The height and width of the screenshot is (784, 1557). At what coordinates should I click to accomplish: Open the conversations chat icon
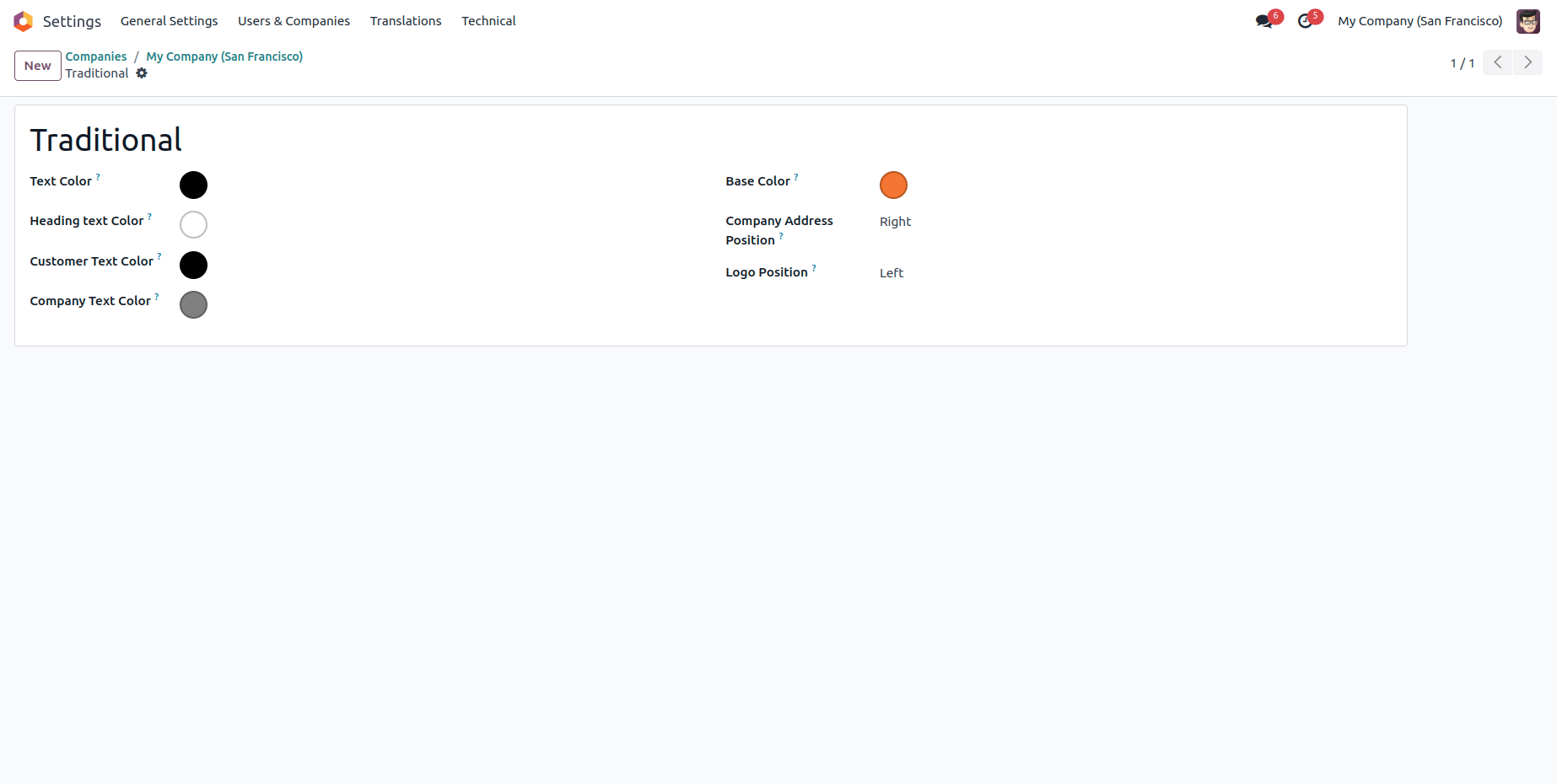[x=1263, y=21]
